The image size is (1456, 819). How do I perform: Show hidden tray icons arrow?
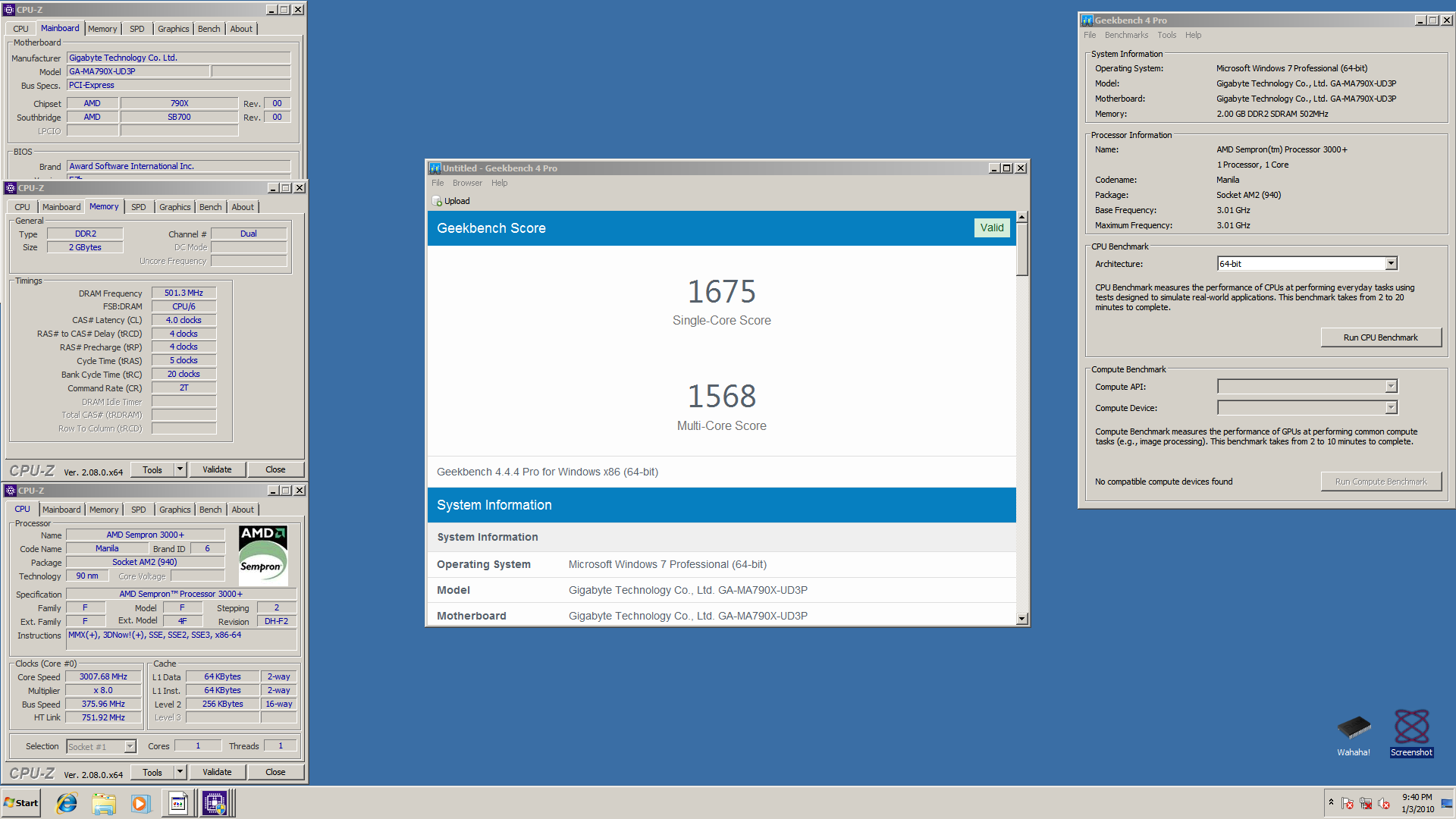coord(1331,802)
